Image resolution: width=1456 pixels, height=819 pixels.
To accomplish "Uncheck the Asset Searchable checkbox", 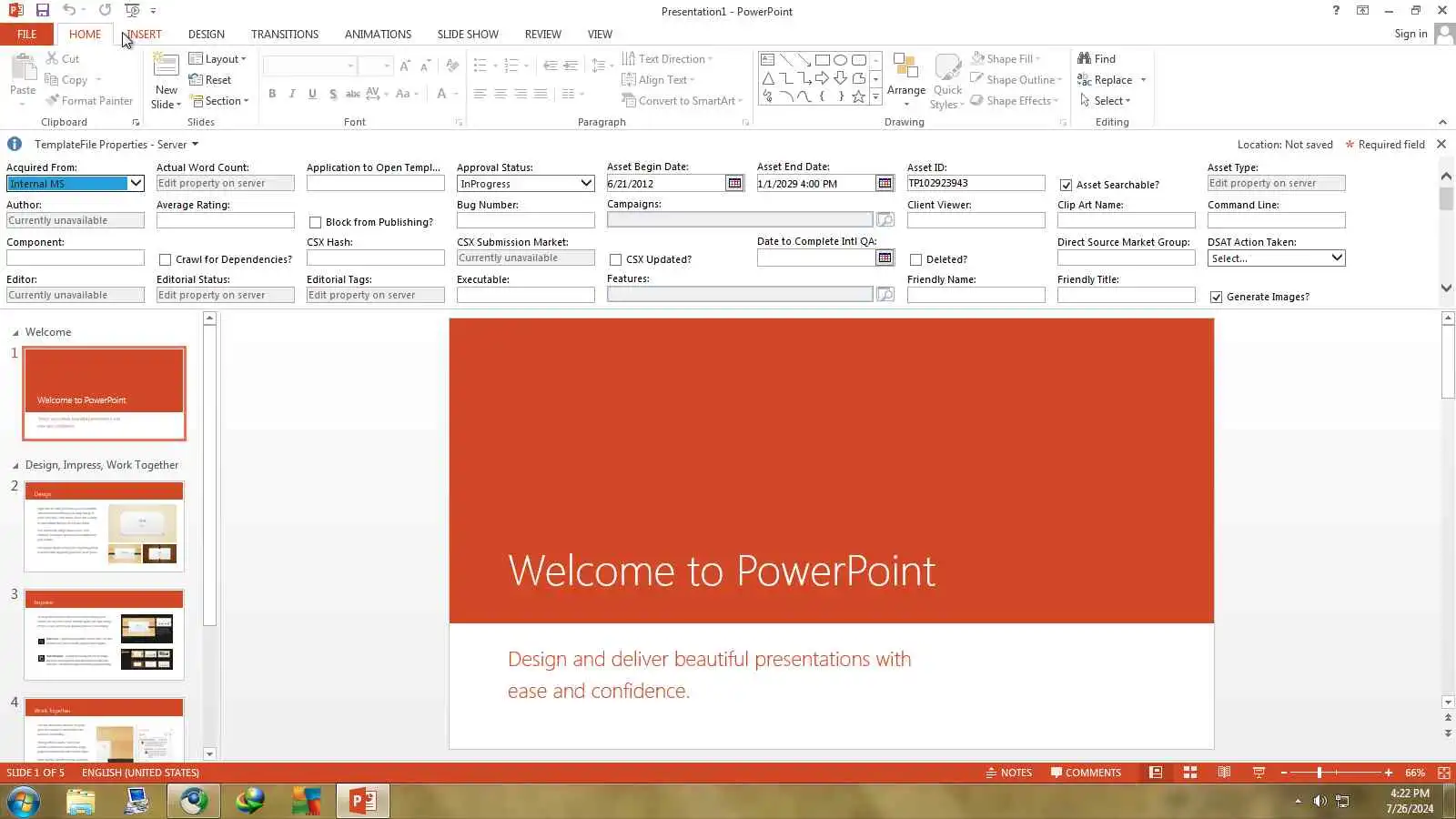I will pos(1066,185).
